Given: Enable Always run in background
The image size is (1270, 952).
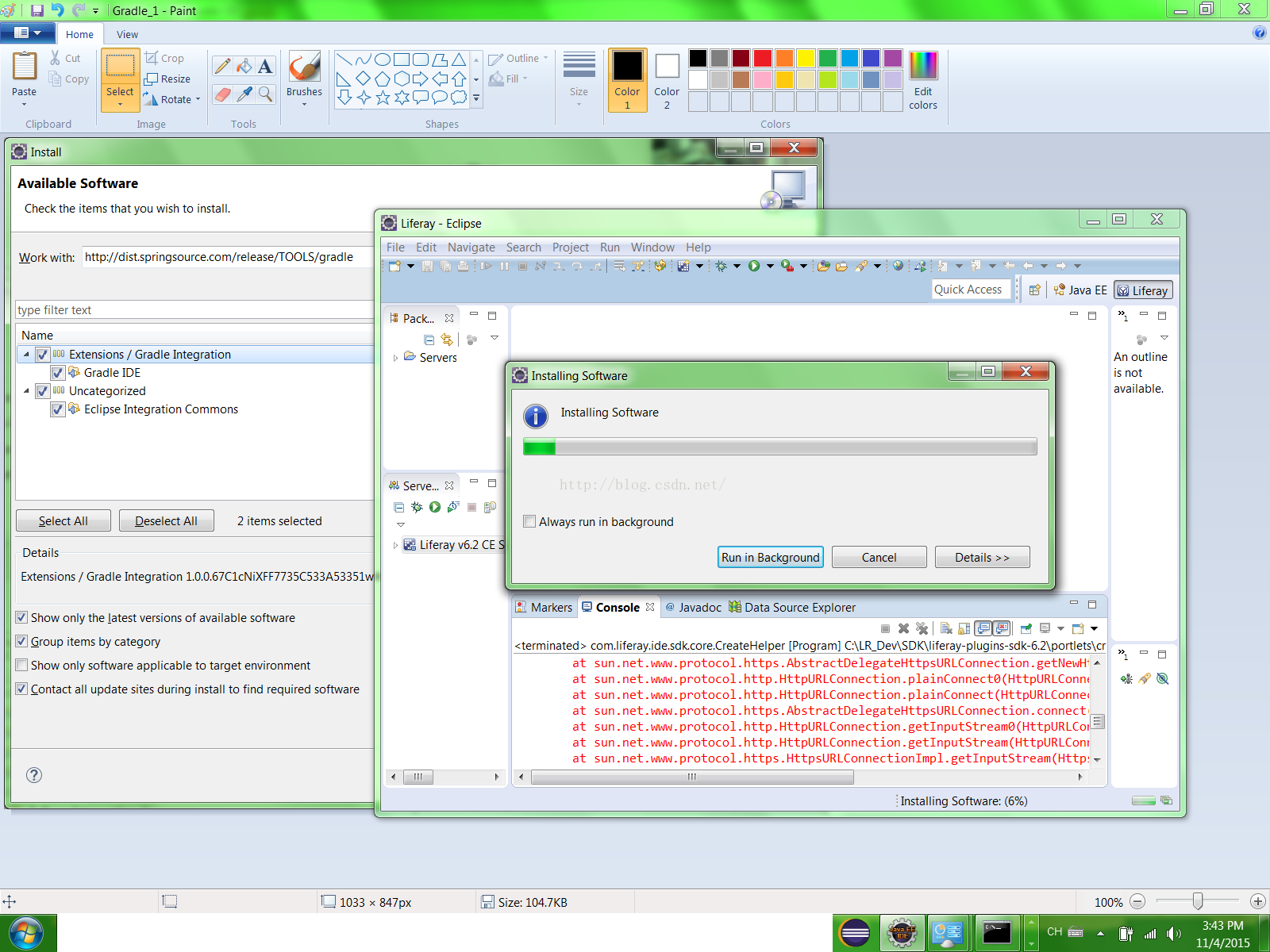Looking at the screenshot, I should 529,522.
